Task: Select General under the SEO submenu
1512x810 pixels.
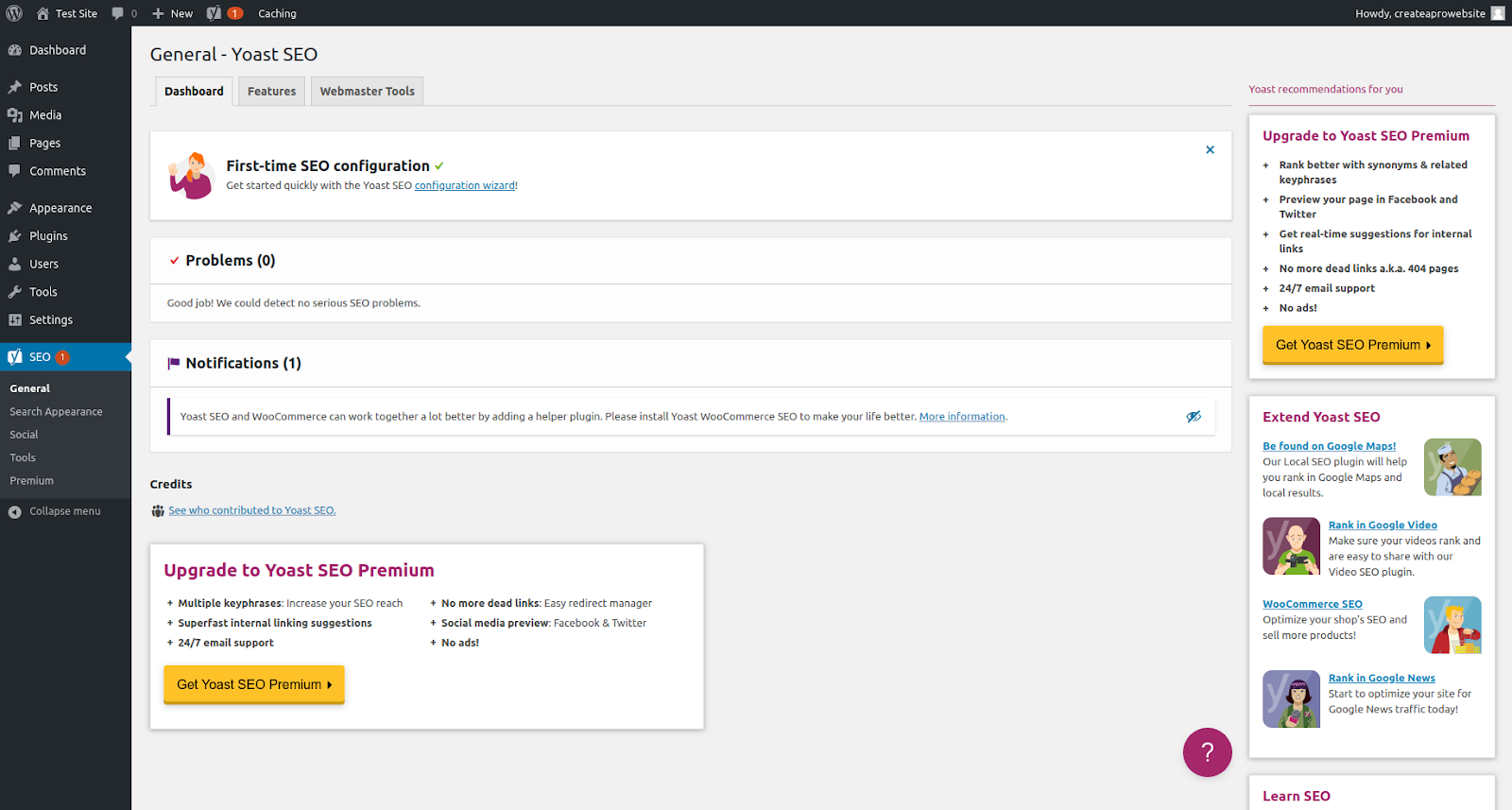Action: point(30,388)
